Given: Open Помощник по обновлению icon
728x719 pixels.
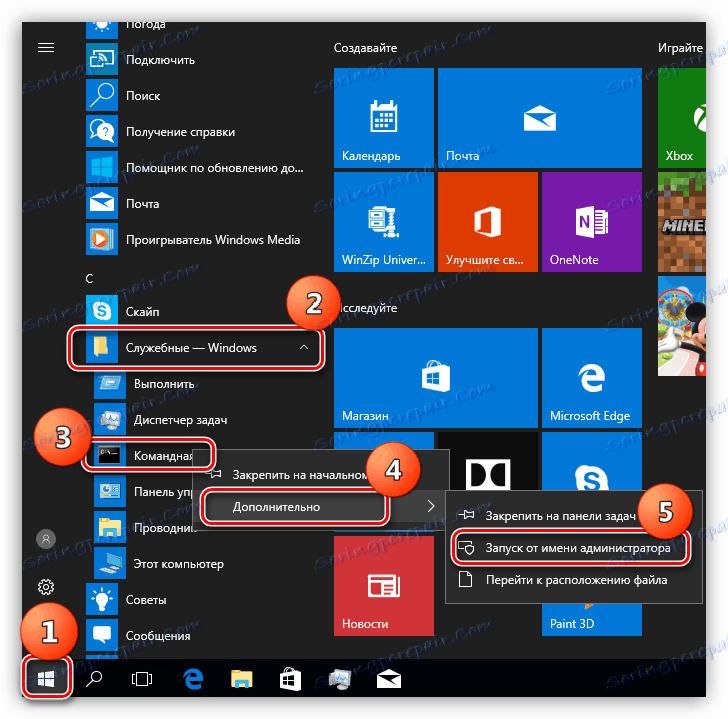Looking at the screenshot, I should point(102,167).
